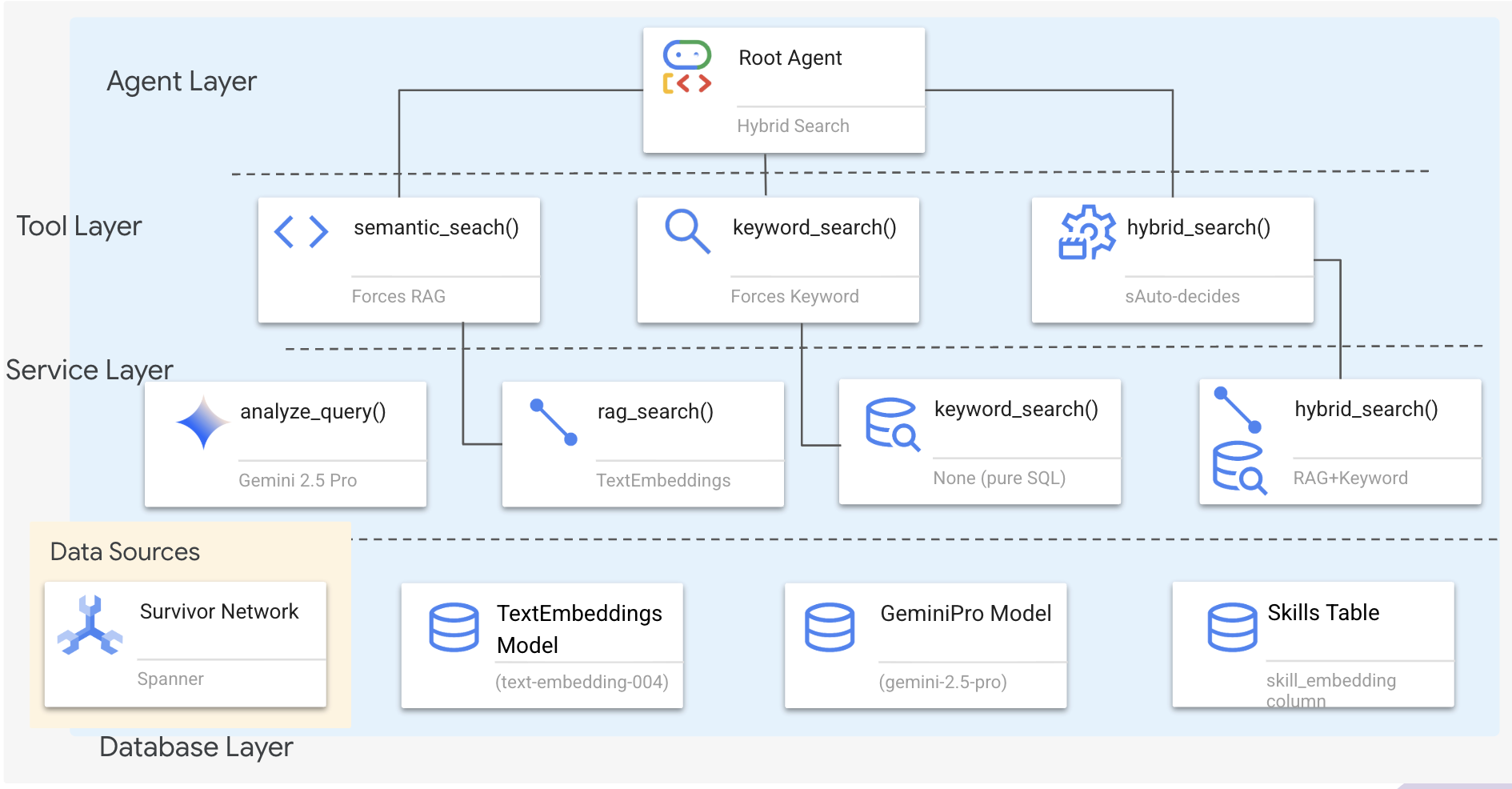This screenshot has width=1512, height=789.
Task: Click the sAuto-decides caption under hybrid_search()
Action: (1182, 296)
